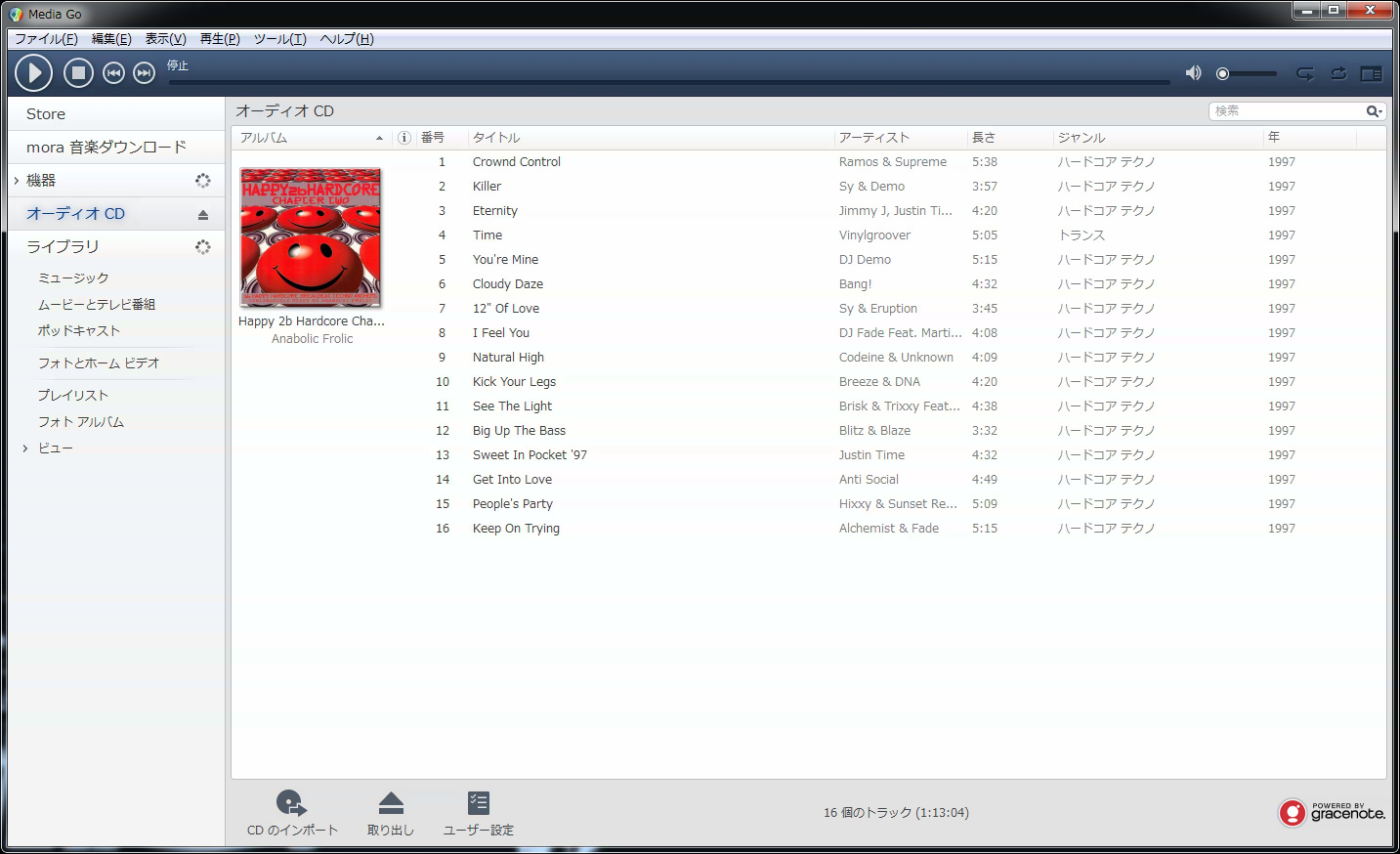Image resolution: width=1400 pixels, height=854 pixels.
Task: Click the info (i) column header icon
Action: coord(404,138)
